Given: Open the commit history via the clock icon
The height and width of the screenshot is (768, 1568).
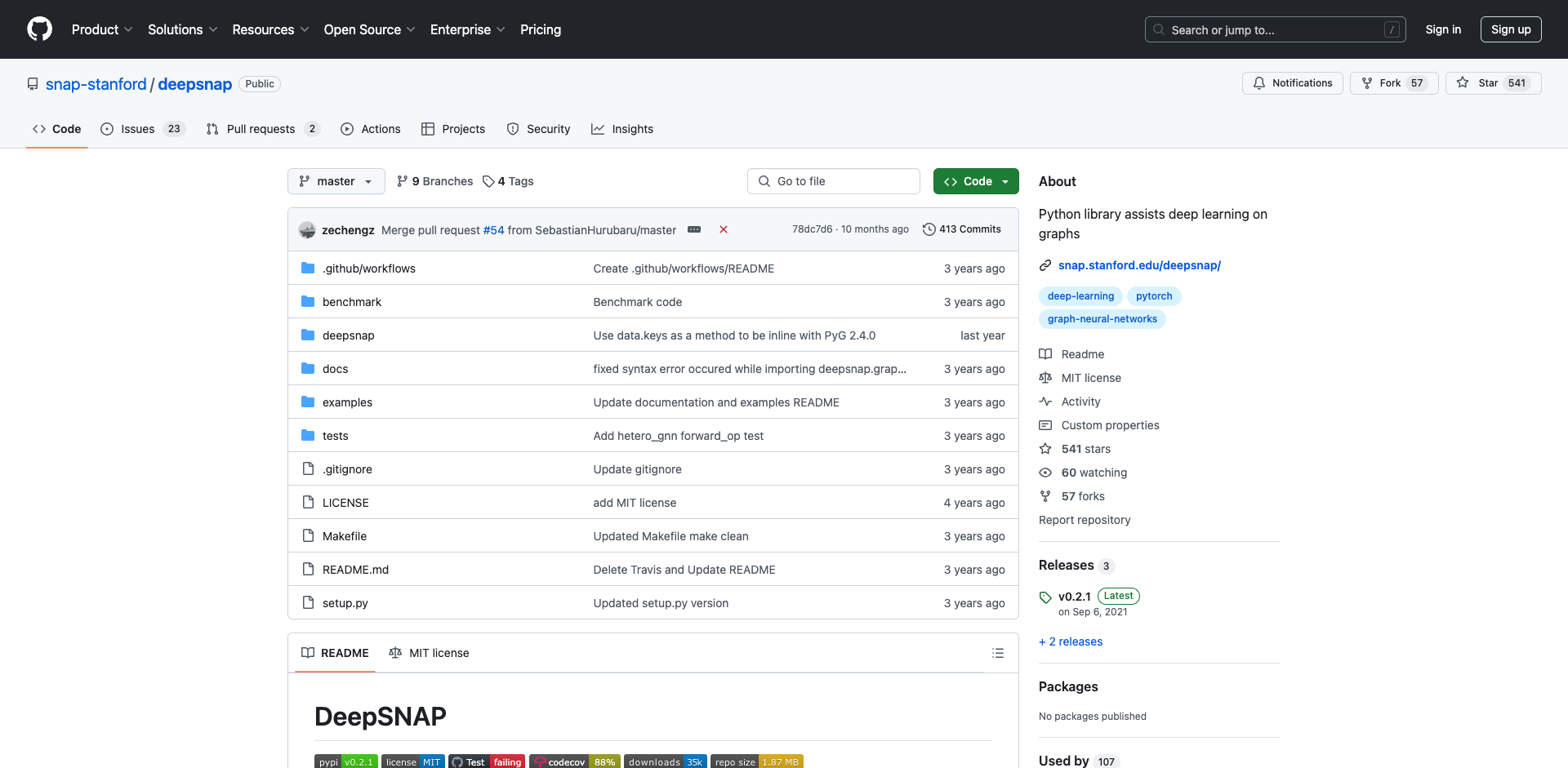Looking at the screenshot, I should [929, 229].
